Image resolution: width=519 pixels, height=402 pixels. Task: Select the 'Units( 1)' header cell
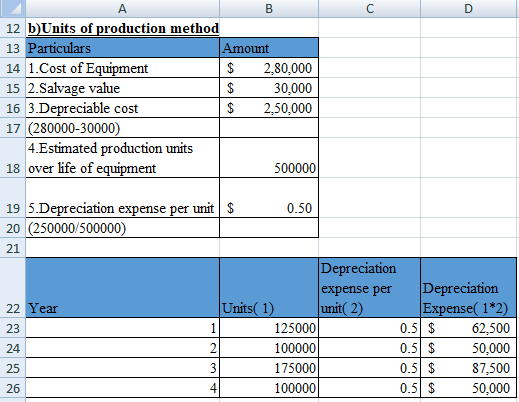coord(269,288)
